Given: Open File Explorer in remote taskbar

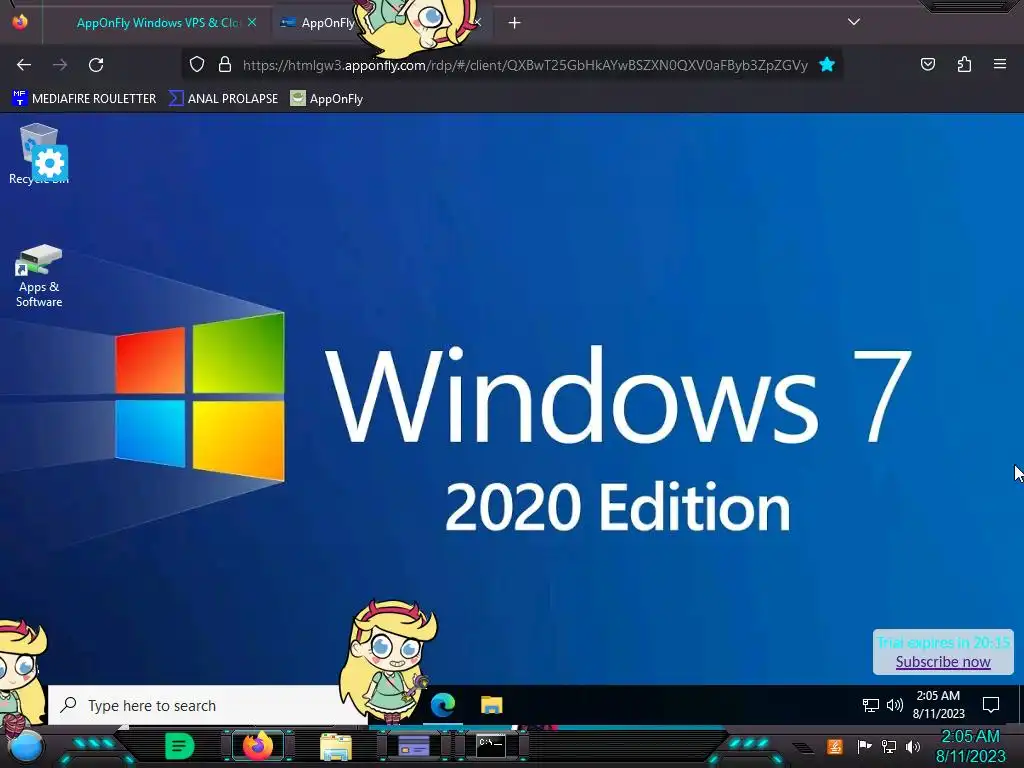Looking at the screenshot, I should point(492,705).
